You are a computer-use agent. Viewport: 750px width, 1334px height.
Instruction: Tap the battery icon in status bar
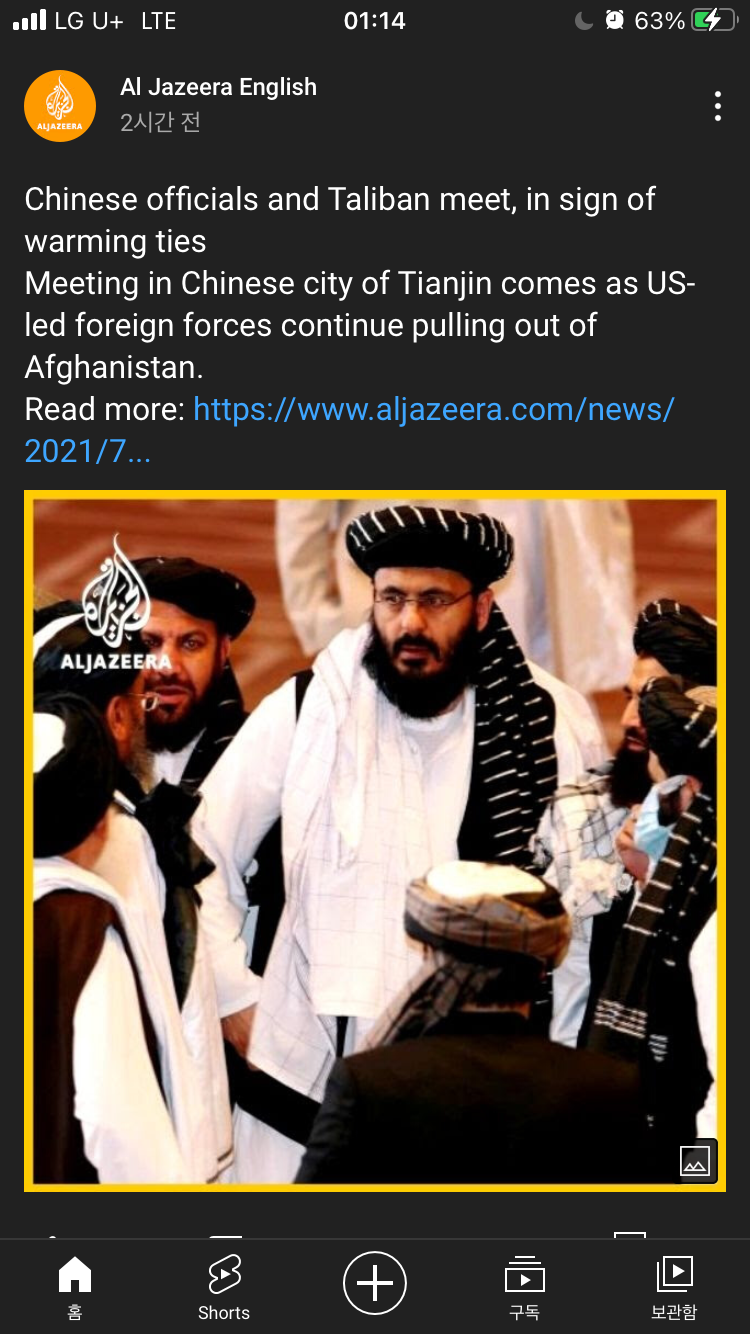pyautogui.click(x=714, y=20)
